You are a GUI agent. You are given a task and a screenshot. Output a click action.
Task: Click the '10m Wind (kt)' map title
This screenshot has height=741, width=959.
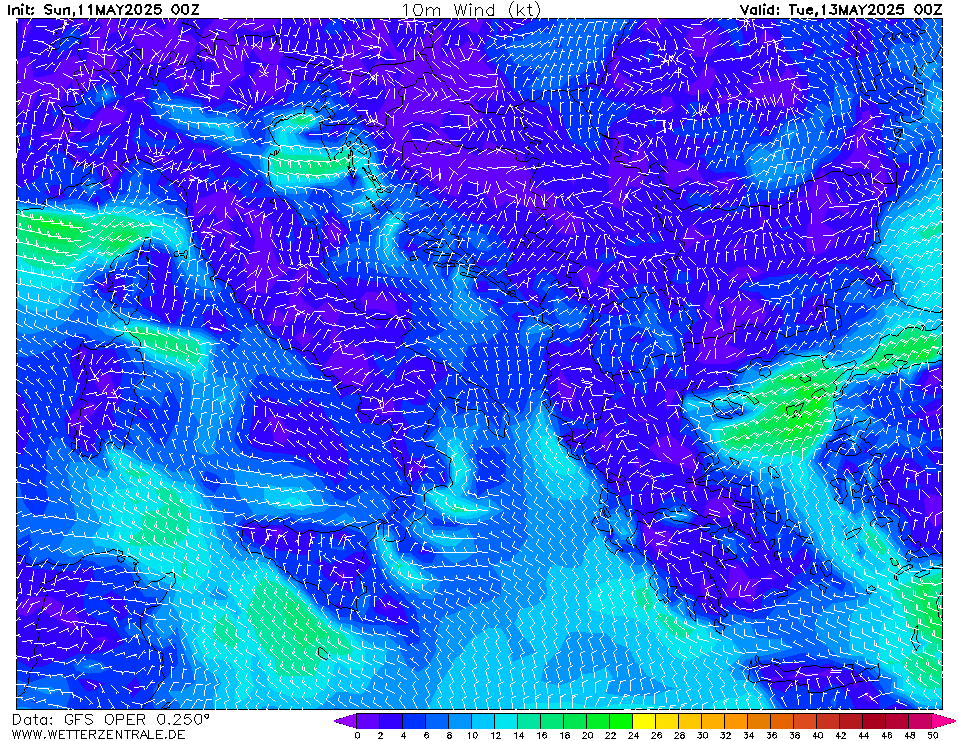click(471, 9)
